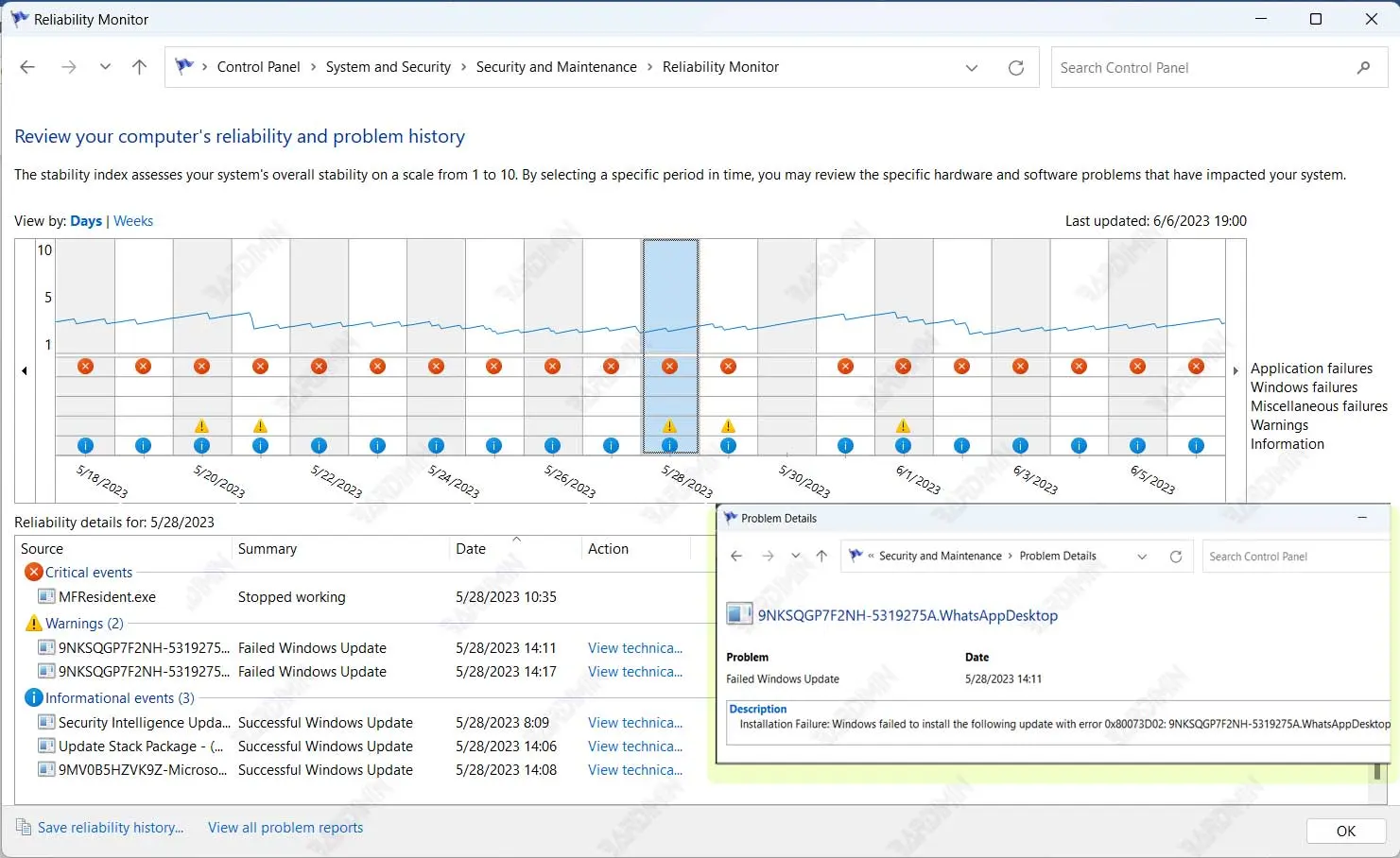The height and width of the screenshot is (858, 1400).
Task: Refresh the Problem Details window
Action: [1176, 557]
